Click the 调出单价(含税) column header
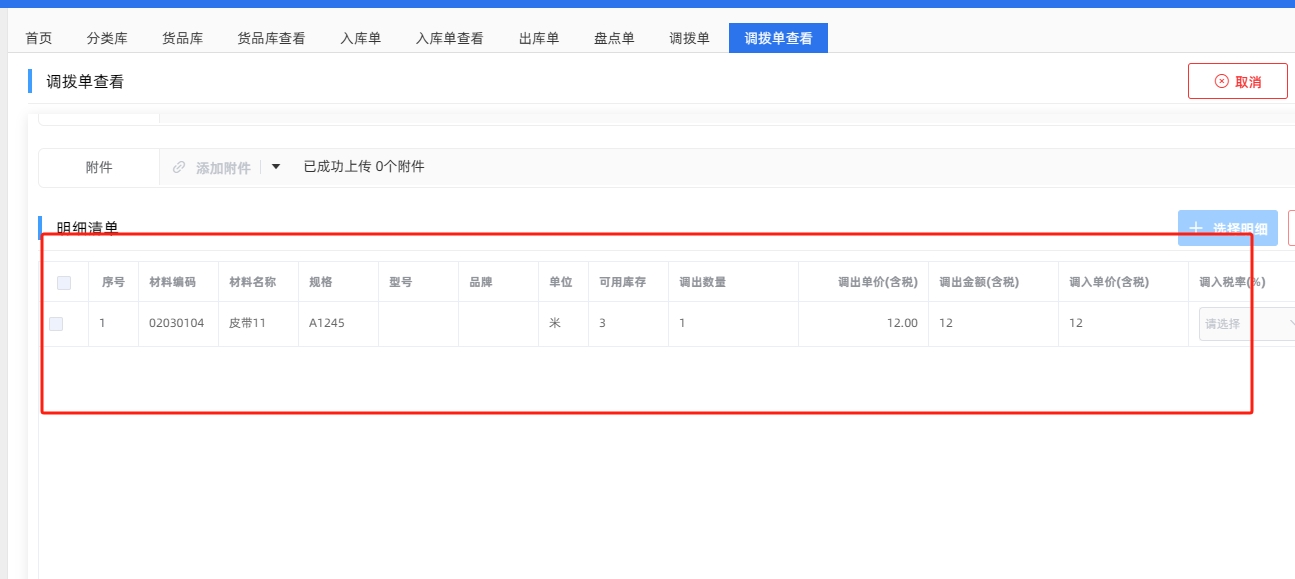Image resolution: width=1295 pixels, height=579 pixels. [878, 282]
